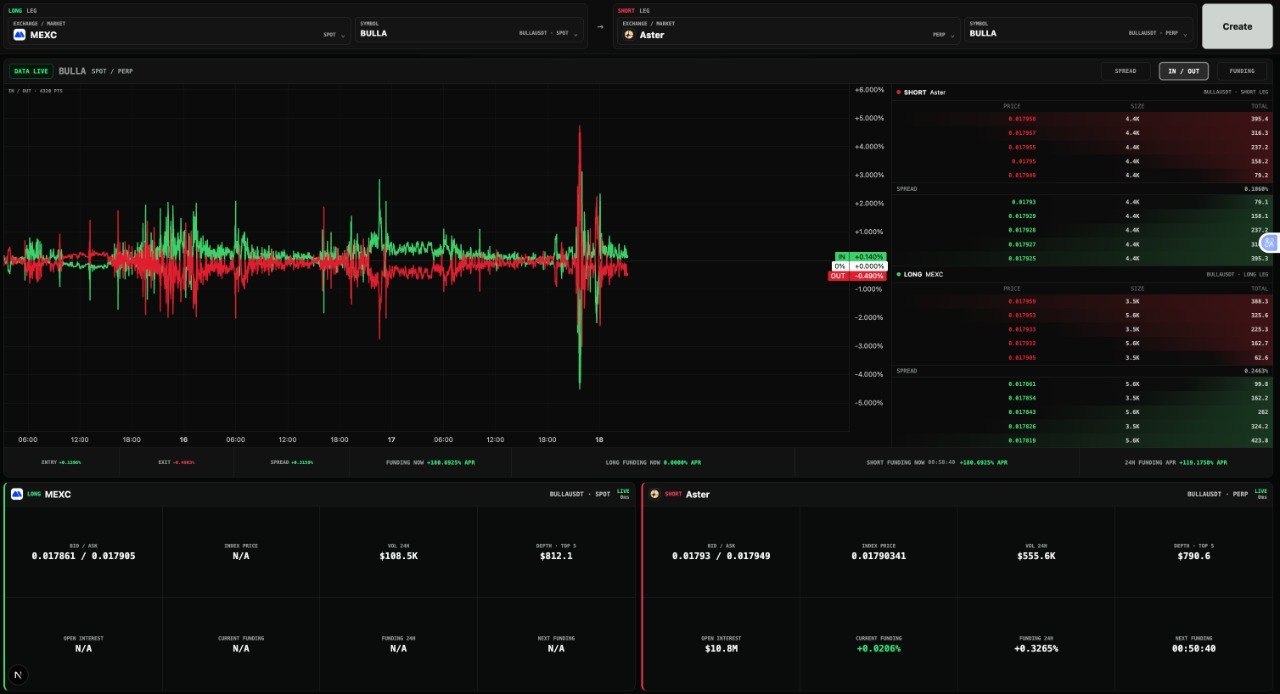Switch chart to SPREAD view
The image size is (1280, 694).
point(1125,71)
